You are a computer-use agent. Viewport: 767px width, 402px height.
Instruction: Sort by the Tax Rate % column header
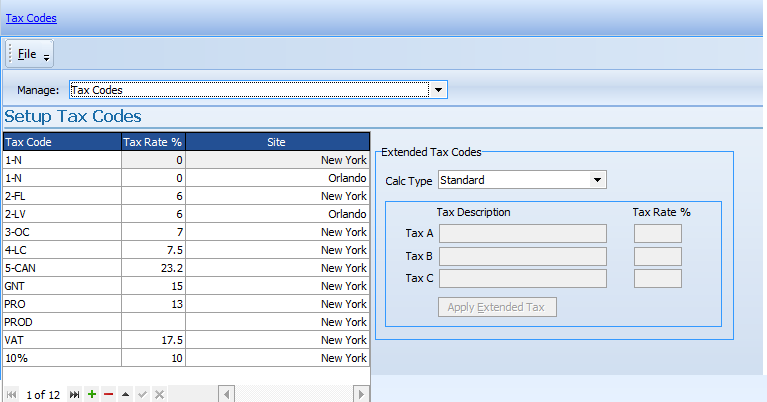tap(153, 142)
